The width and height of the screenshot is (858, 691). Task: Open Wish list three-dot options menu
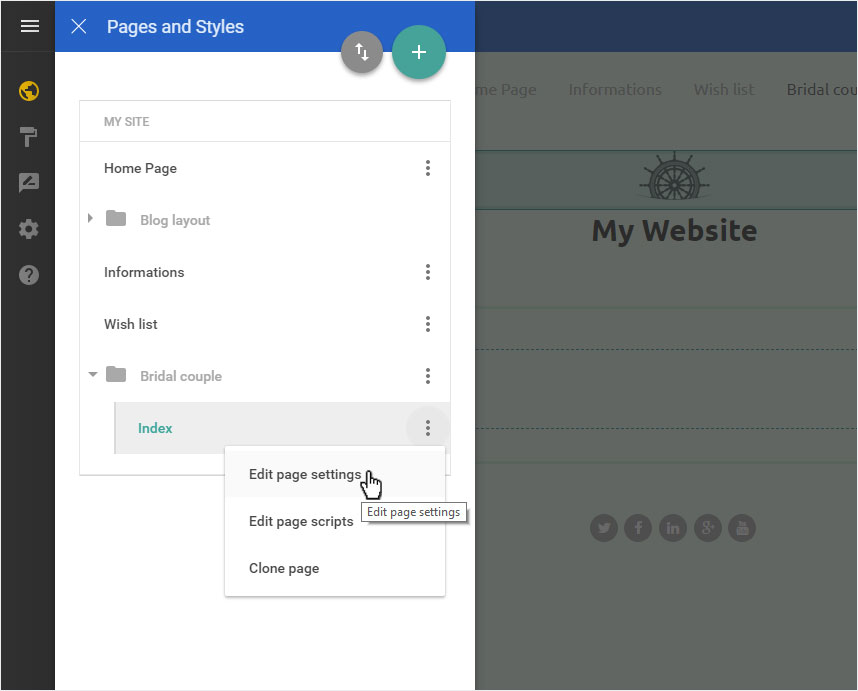428,324
